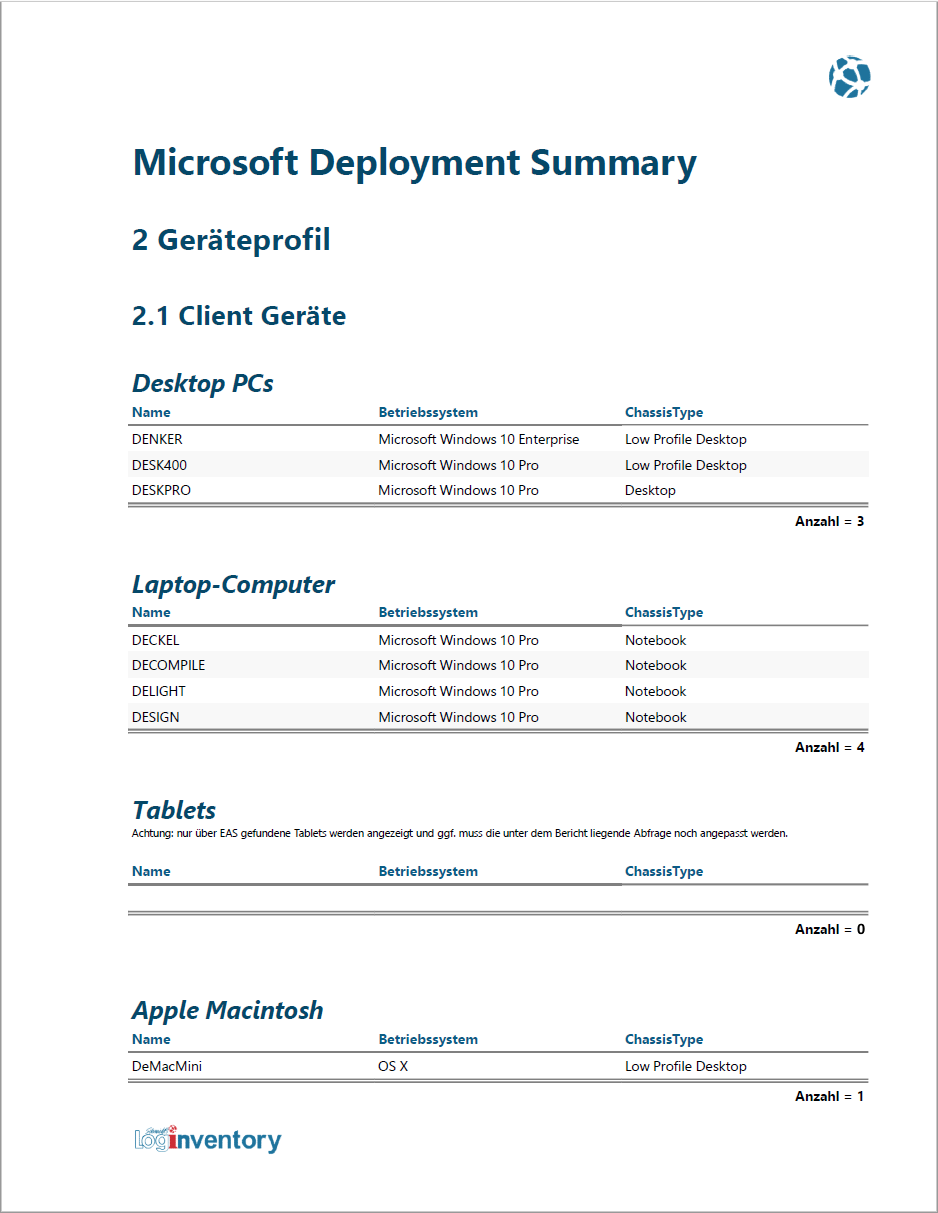Click the OS cell in DESKPRO row
938x1213 pixels.
(x=458, y=490)
